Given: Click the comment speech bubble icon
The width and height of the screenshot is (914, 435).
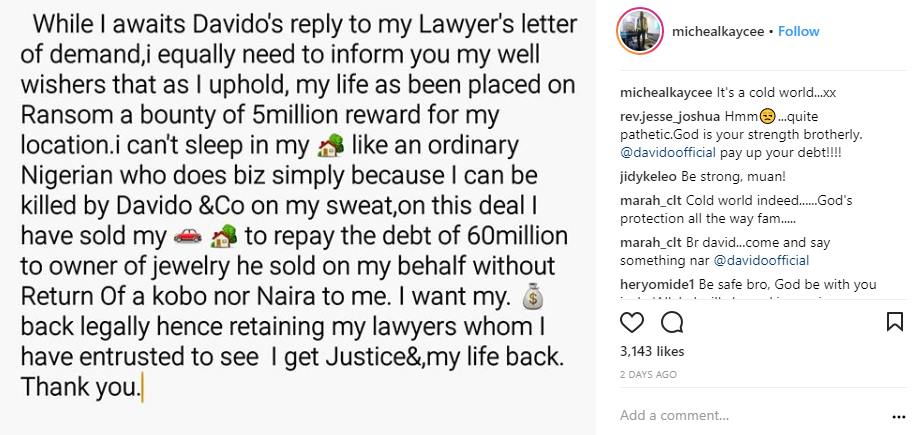Looking at the screenshot, I should tap(672, 322).
